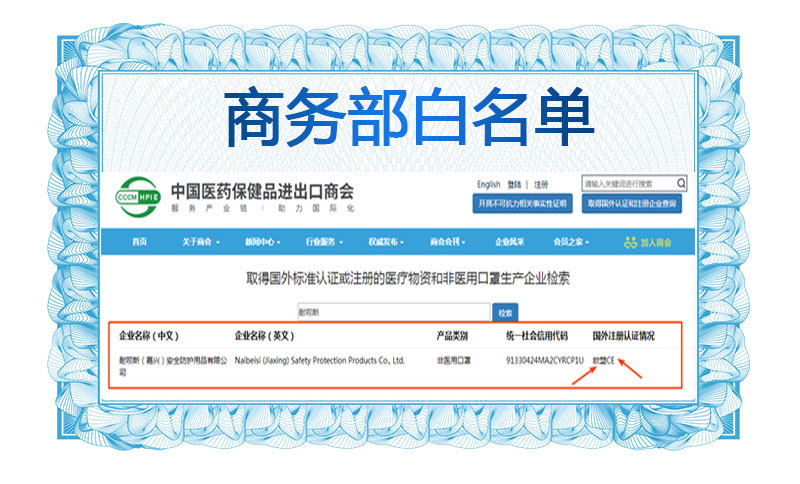This screenshot has height=484, width=800.
Task: Select the 企业风采 menu item
Action: 509,242
